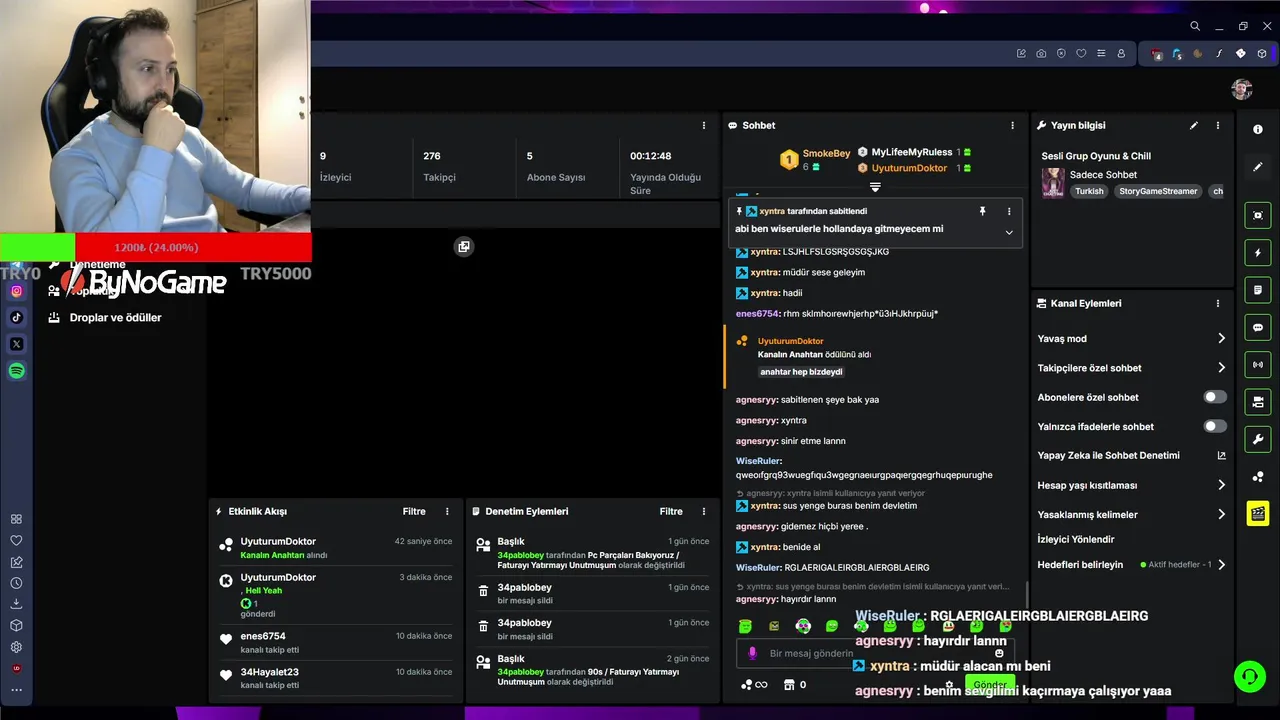The image size is (1280, 720).
Task: Expand the Yavaş mod option
Action: (x=1132, y=339)
